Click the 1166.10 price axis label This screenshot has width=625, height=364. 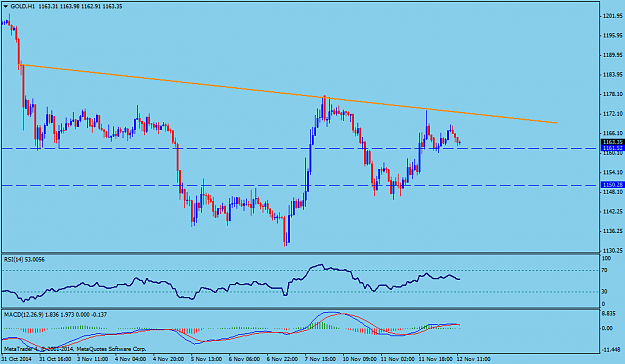pyautogui.click(x=613, y=133)
